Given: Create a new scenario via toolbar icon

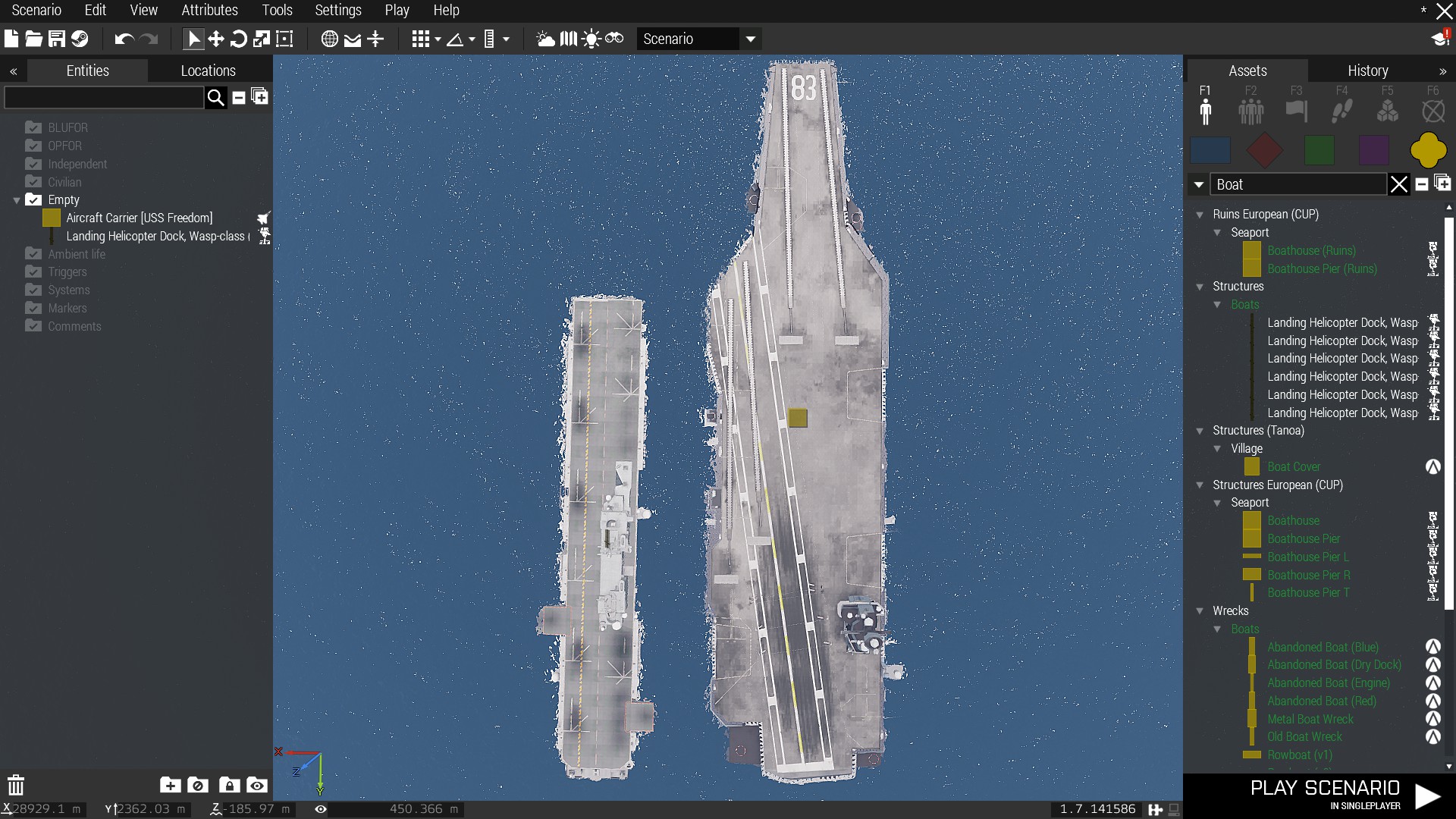Looking at the screenshot, I should pyautogui.click(x=11, y=39).
